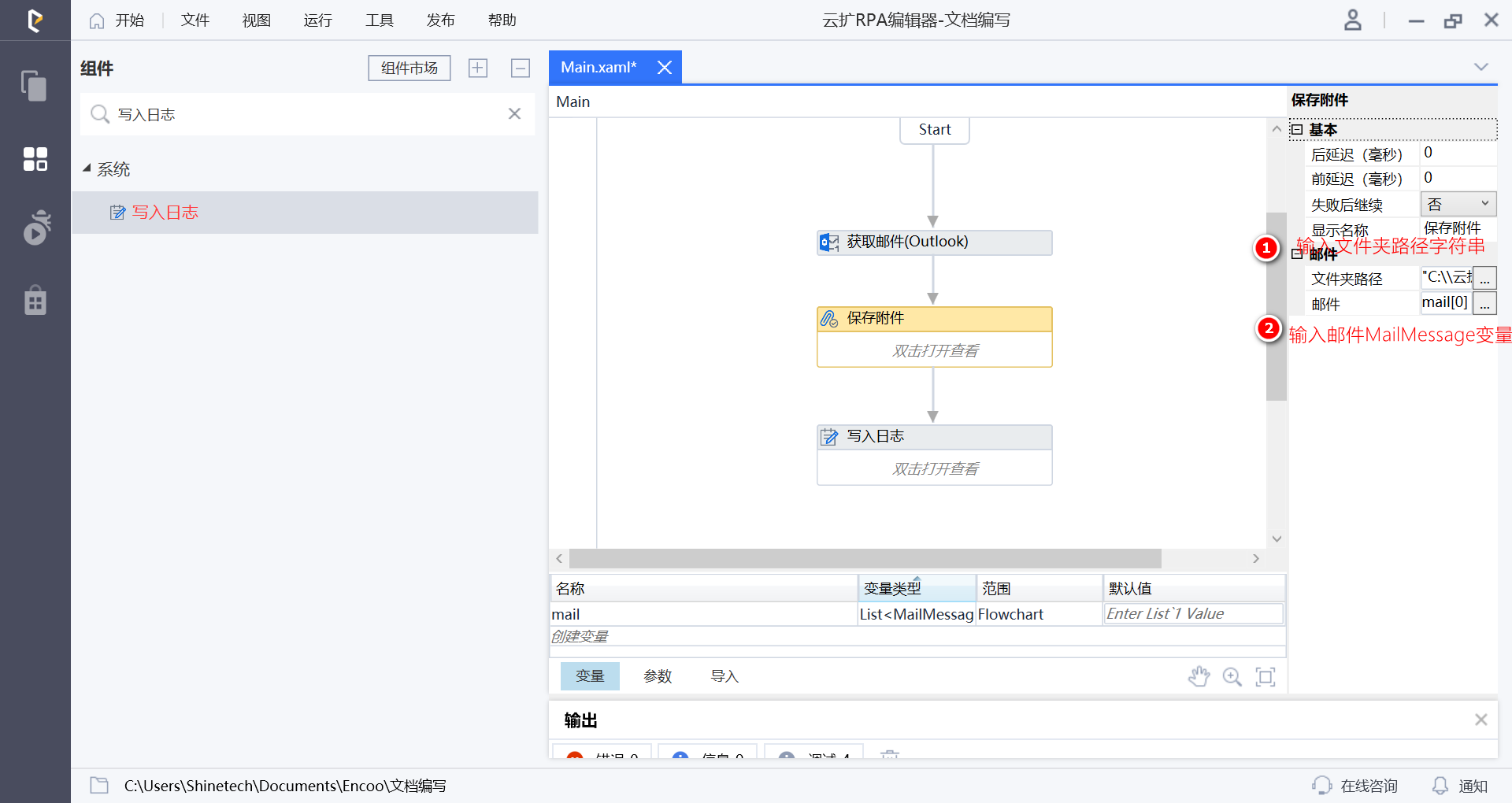Click the canvas horizontal scrollbar thumb
The width and height of the screenshot is (1512, 803).
(x=865, y=558)
